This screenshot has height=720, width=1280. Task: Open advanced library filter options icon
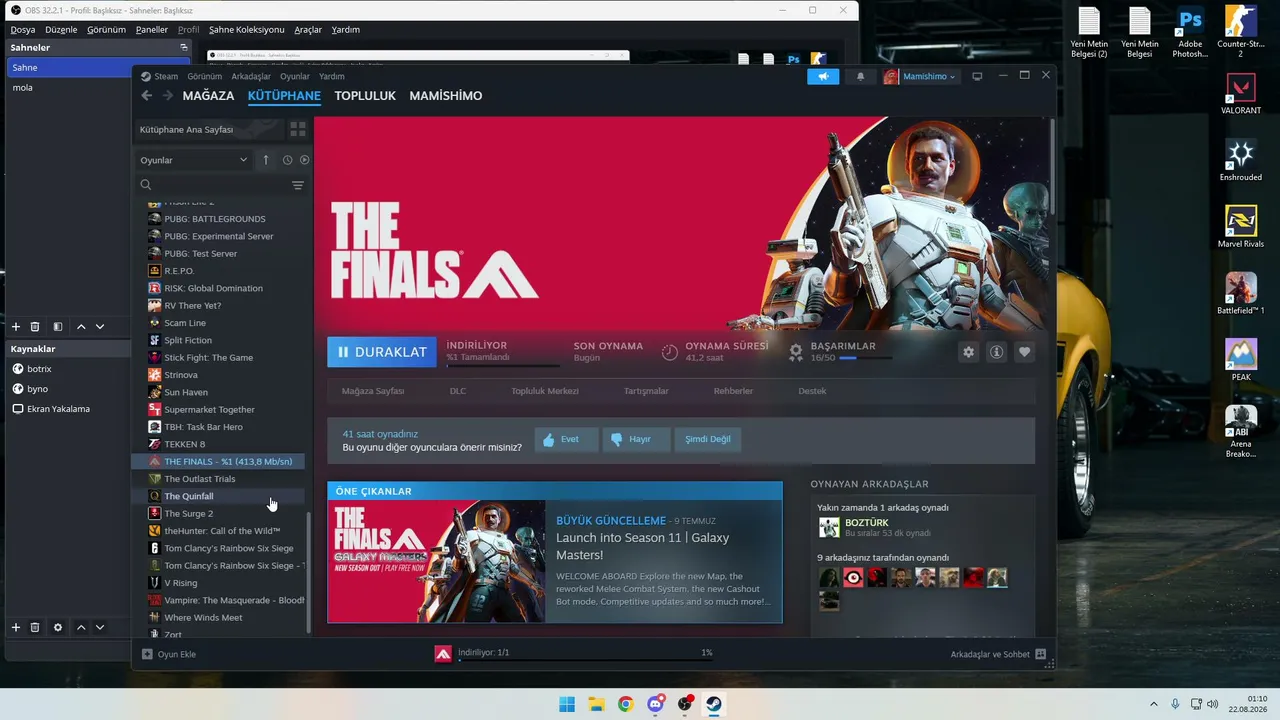(x=297, y=185)
